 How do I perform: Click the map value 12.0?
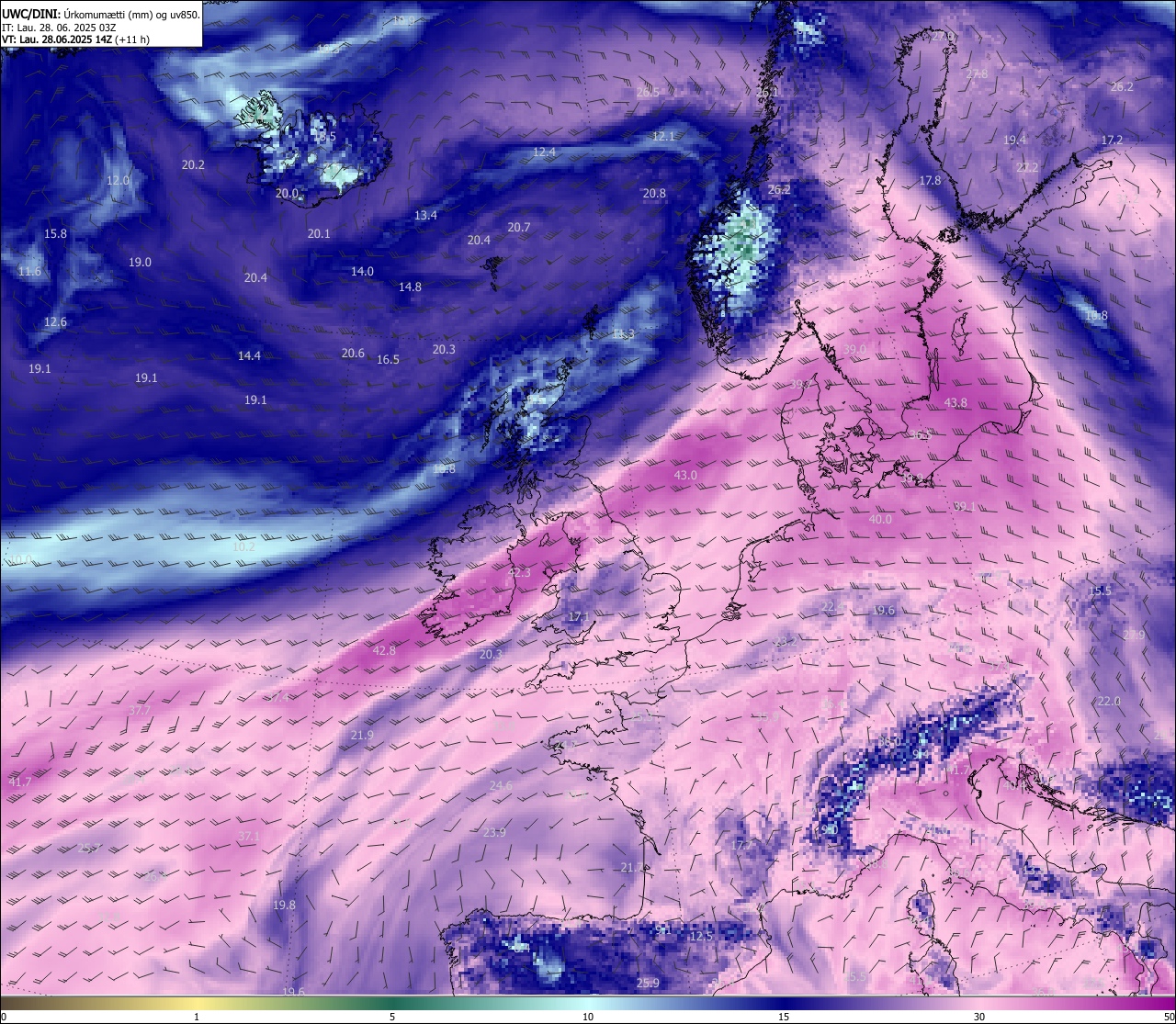coord(119,181)
